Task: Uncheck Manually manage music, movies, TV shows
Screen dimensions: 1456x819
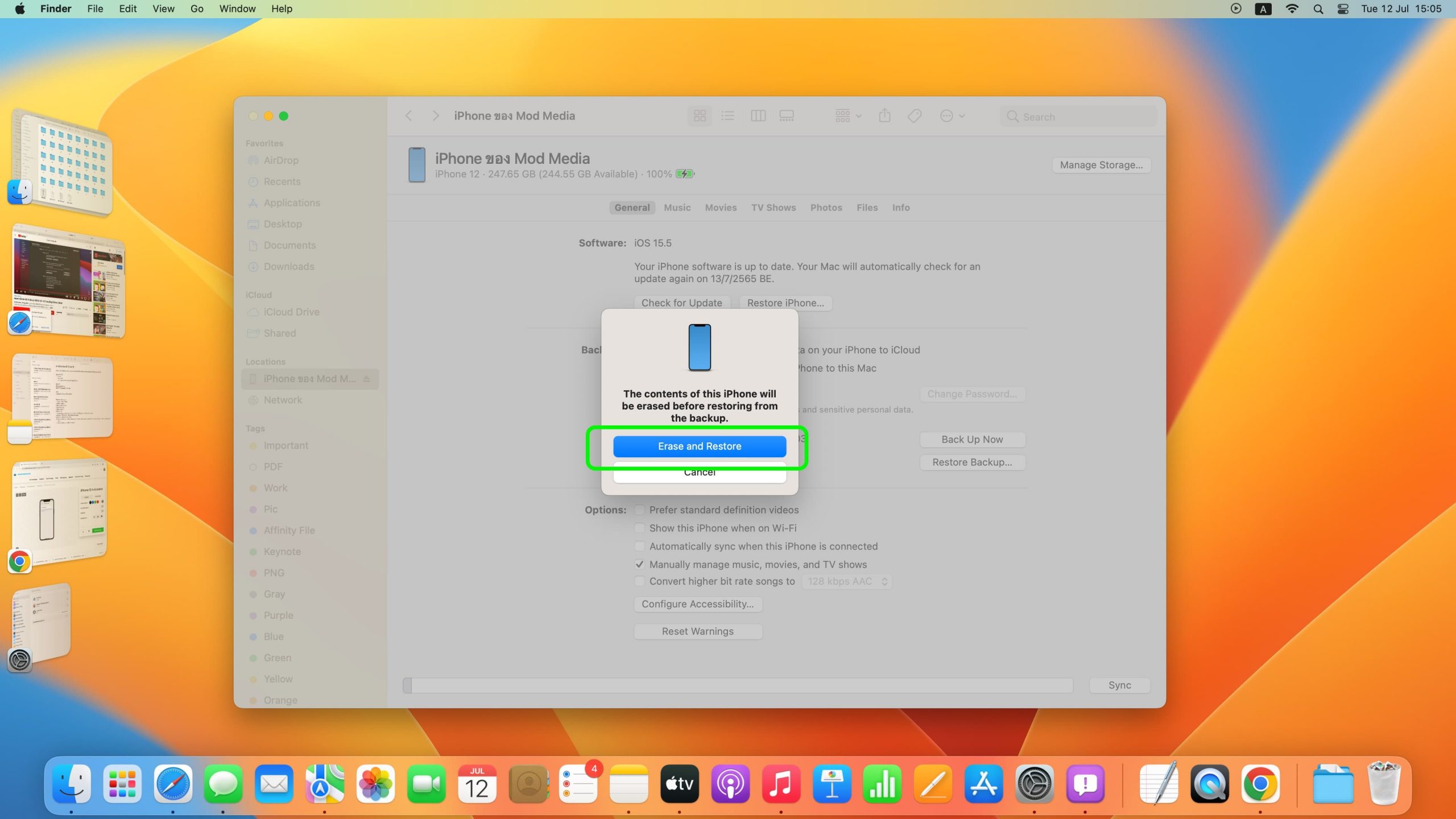Action: [x=640, y=565]
